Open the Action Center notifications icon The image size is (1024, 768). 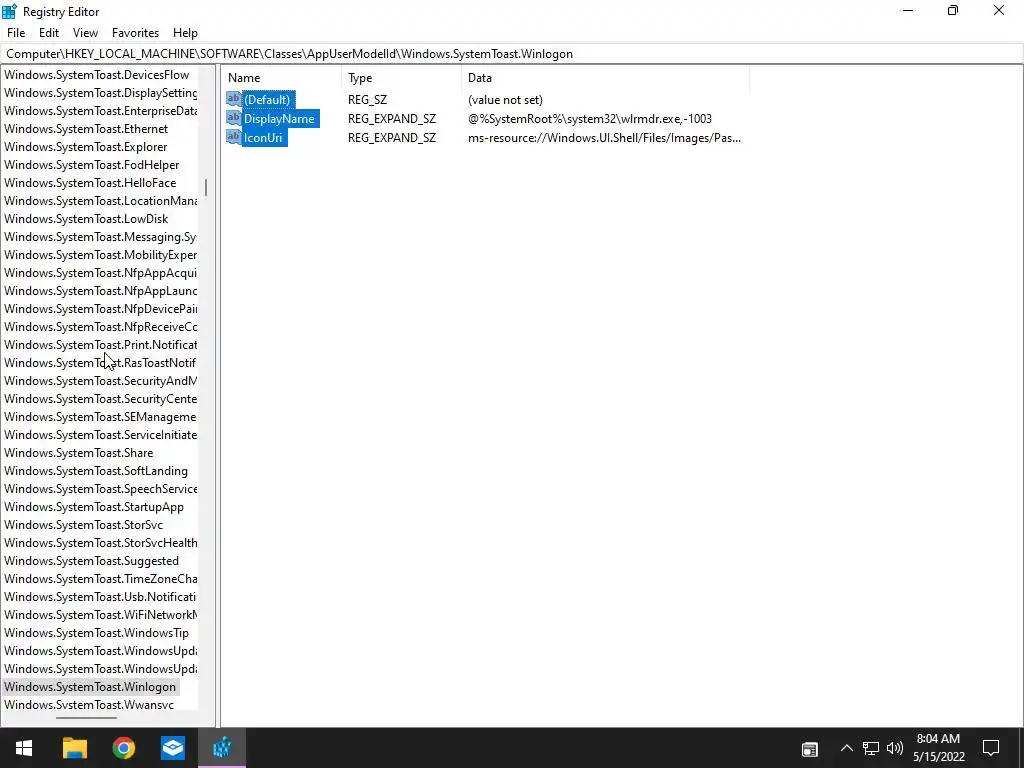pyautogui.click(x=991, y=748)
